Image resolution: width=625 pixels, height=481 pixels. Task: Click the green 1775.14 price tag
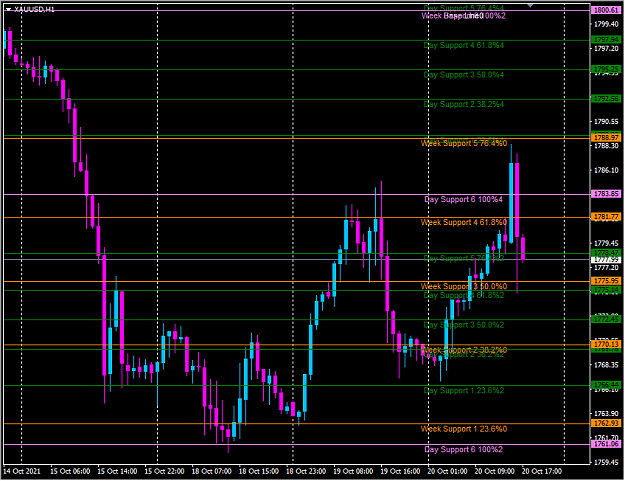(x=606, y=290)
